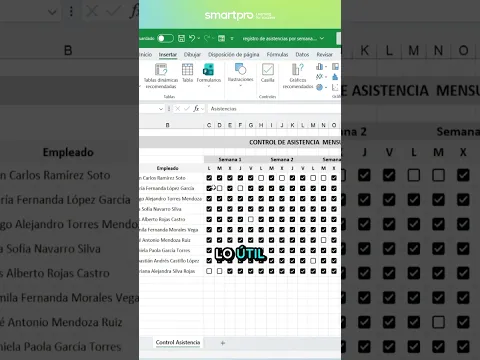480x360 pixels.
Task: Click the fx Insert Function icon
Action: [x=196, y=109]
